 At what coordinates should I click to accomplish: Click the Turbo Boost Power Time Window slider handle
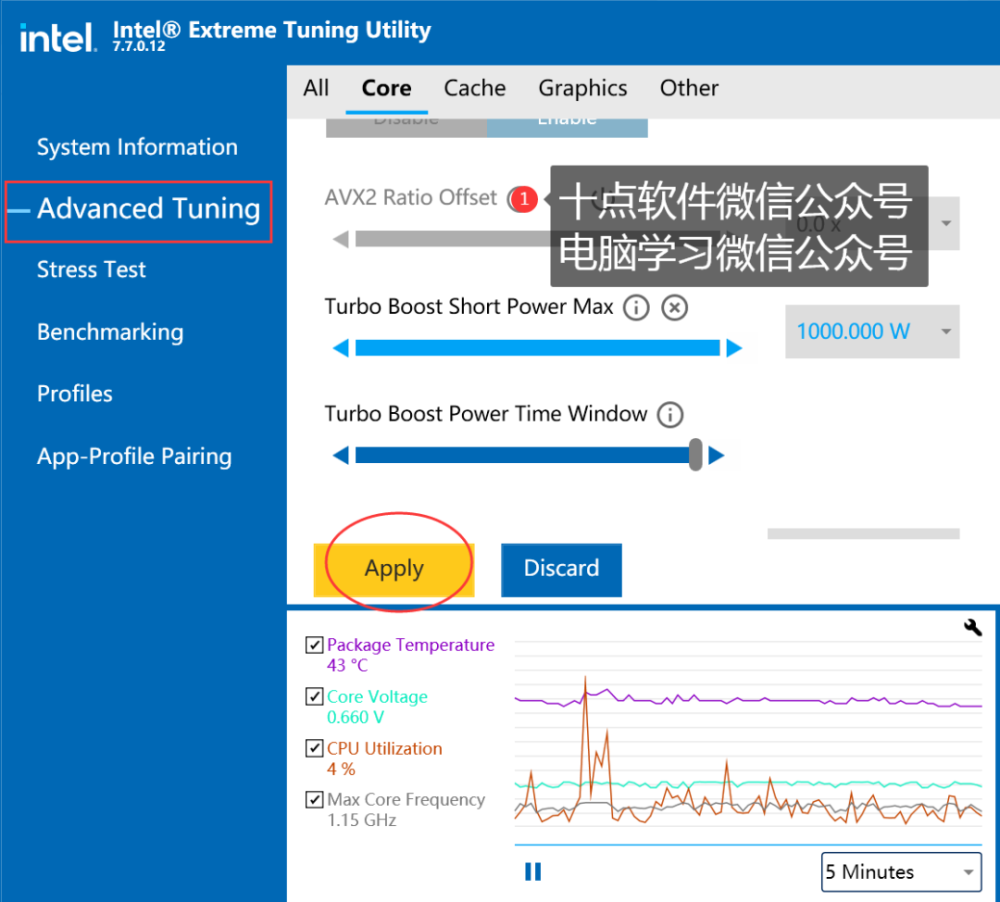(x=696, y=455)
